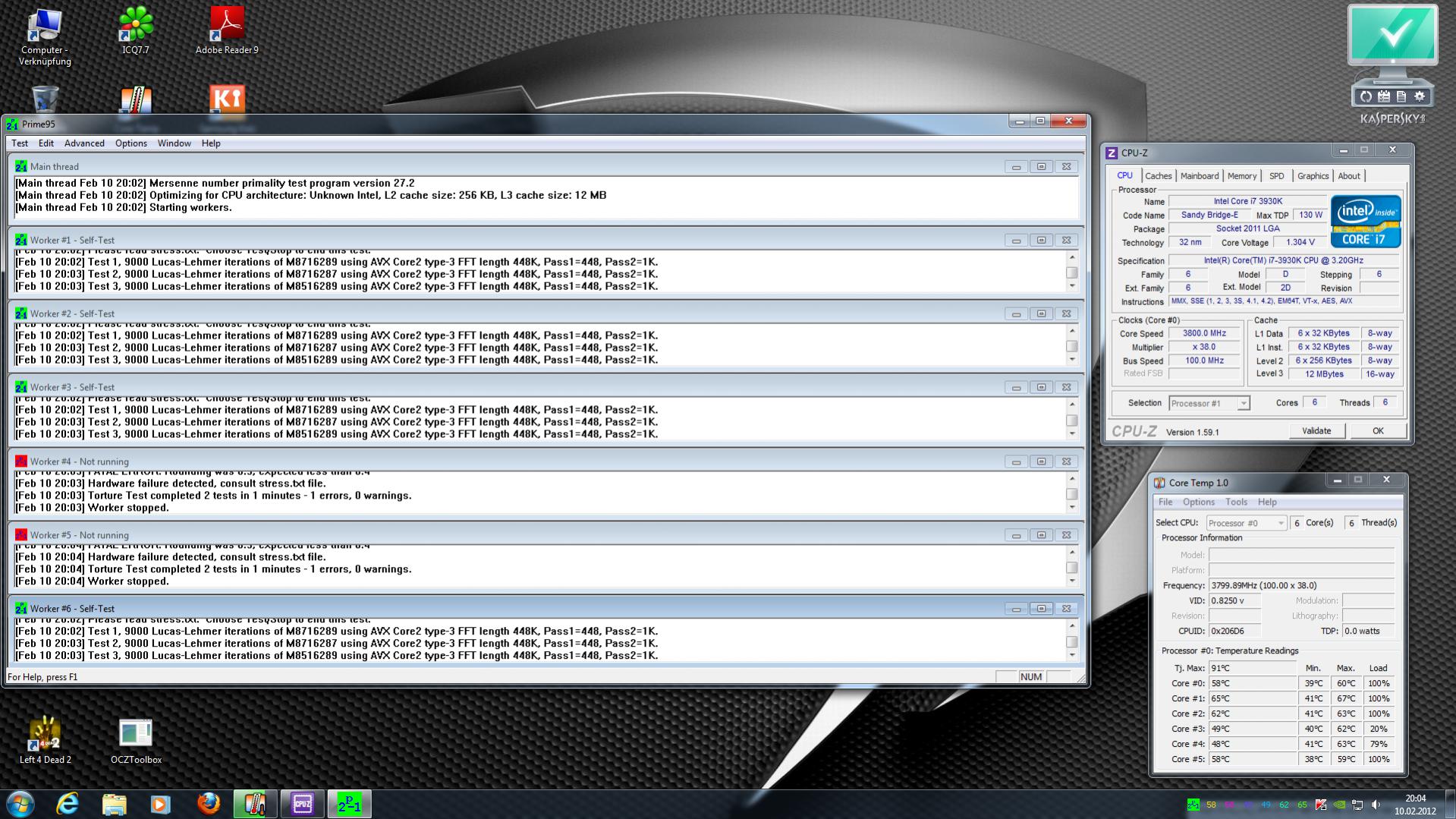Open Windows Media Player from the taskbar
Image resolution: width=1456 pixels, height=819 pixels.
coord(161,804)
